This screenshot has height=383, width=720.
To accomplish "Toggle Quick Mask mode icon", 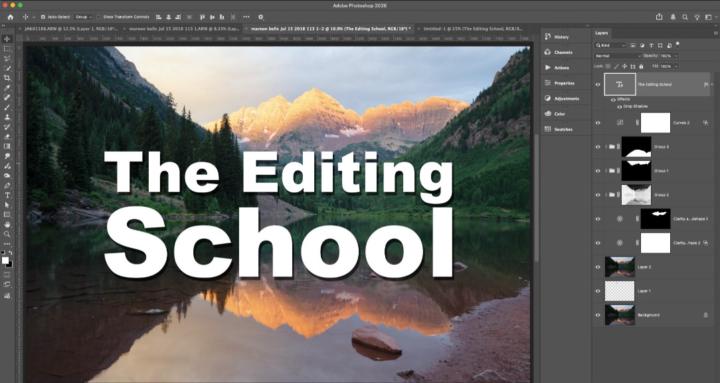I will click(x=7, y=275).
